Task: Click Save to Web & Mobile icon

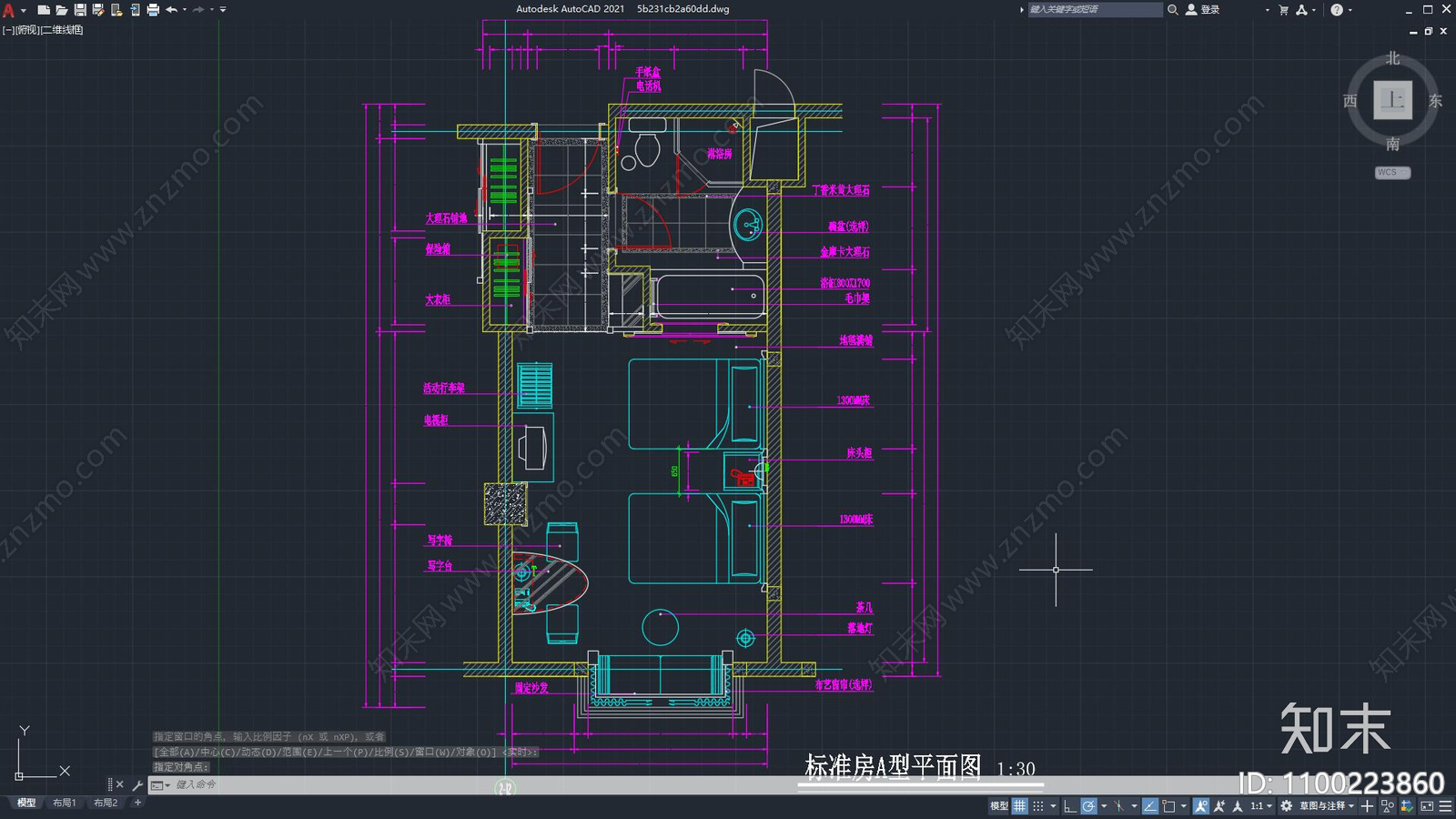Action: tap(134, 10)
